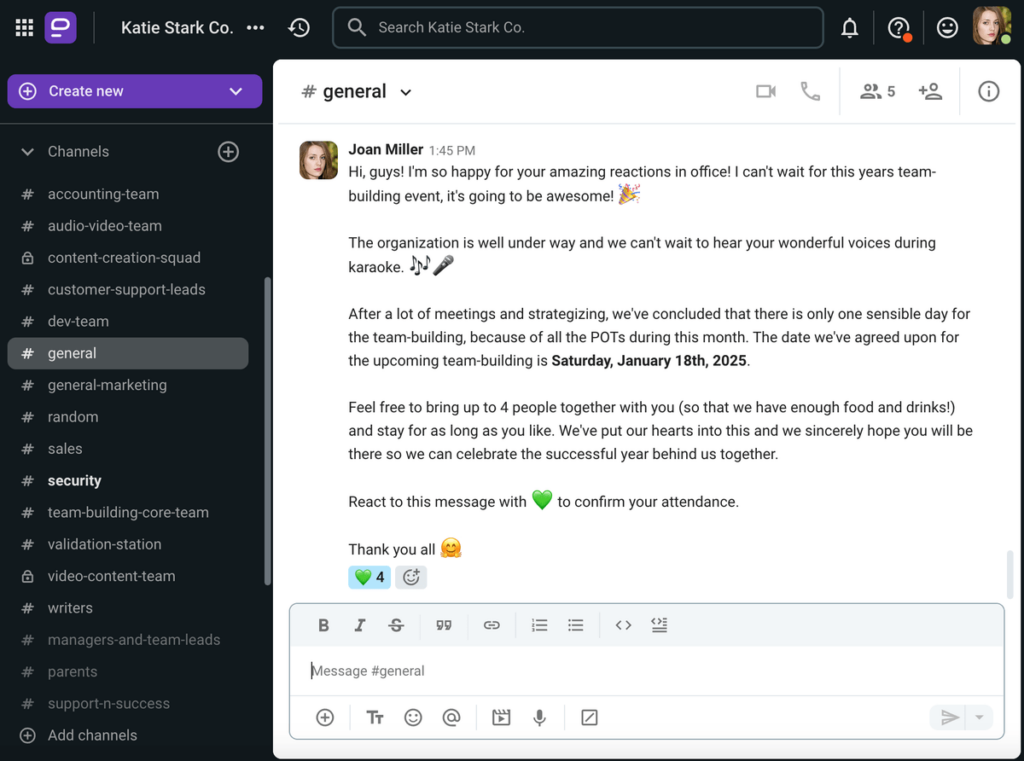Start a video call in #general

pyautogui.click(x=766, y=91)
